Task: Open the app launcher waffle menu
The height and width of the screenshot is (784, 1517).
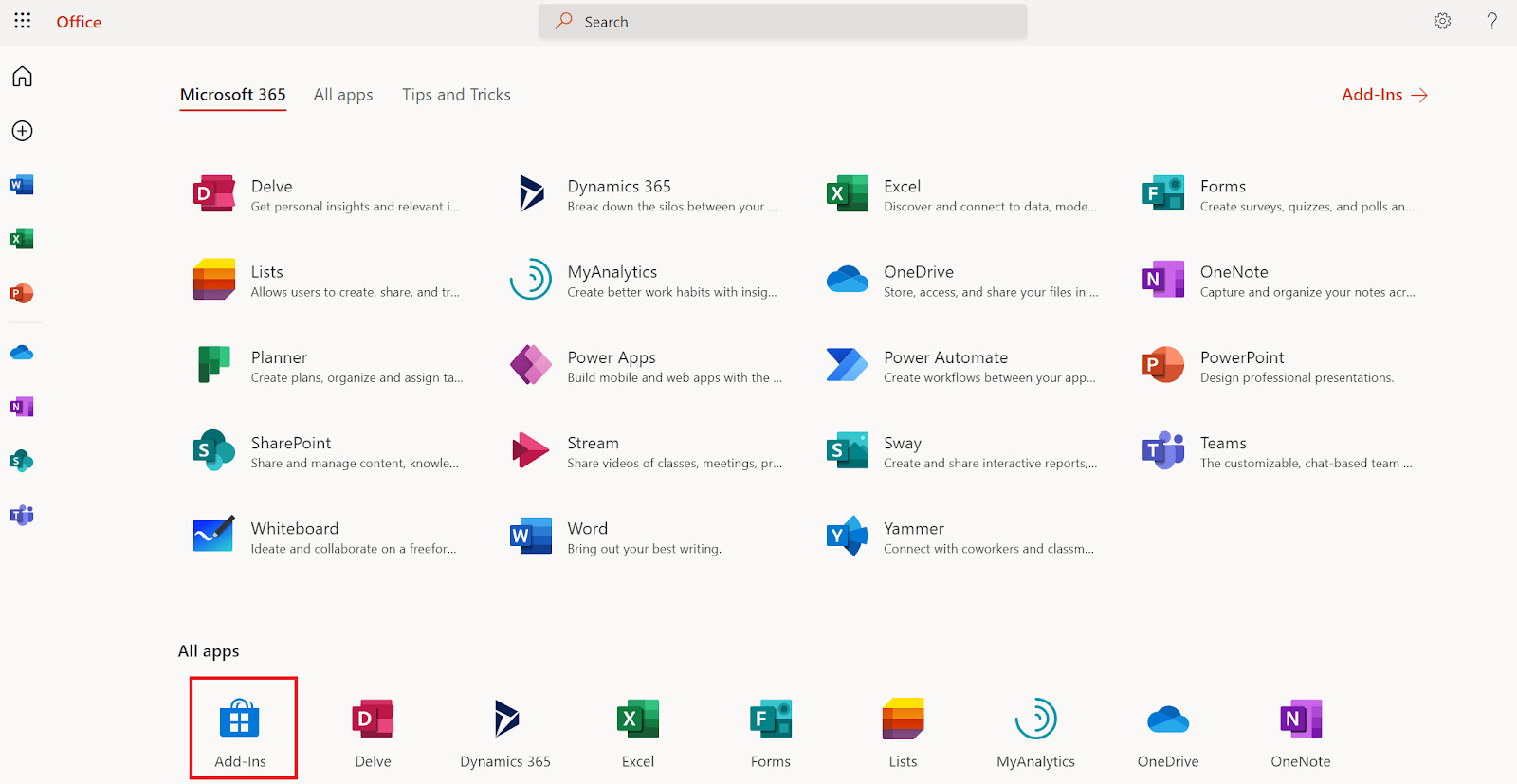Action: [x=23, y=21]
